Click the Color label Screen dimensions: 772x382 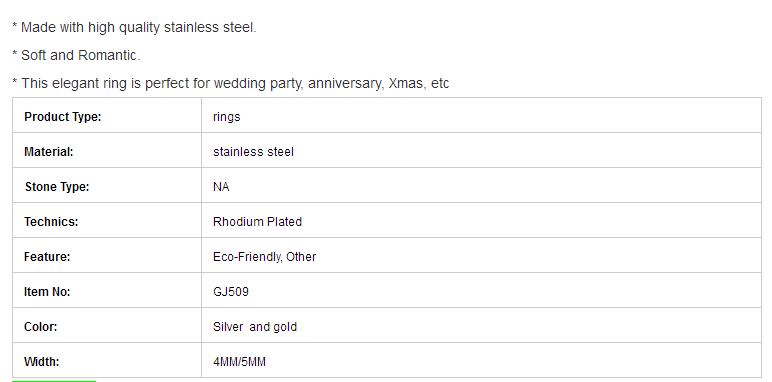[x=41, y=327]
